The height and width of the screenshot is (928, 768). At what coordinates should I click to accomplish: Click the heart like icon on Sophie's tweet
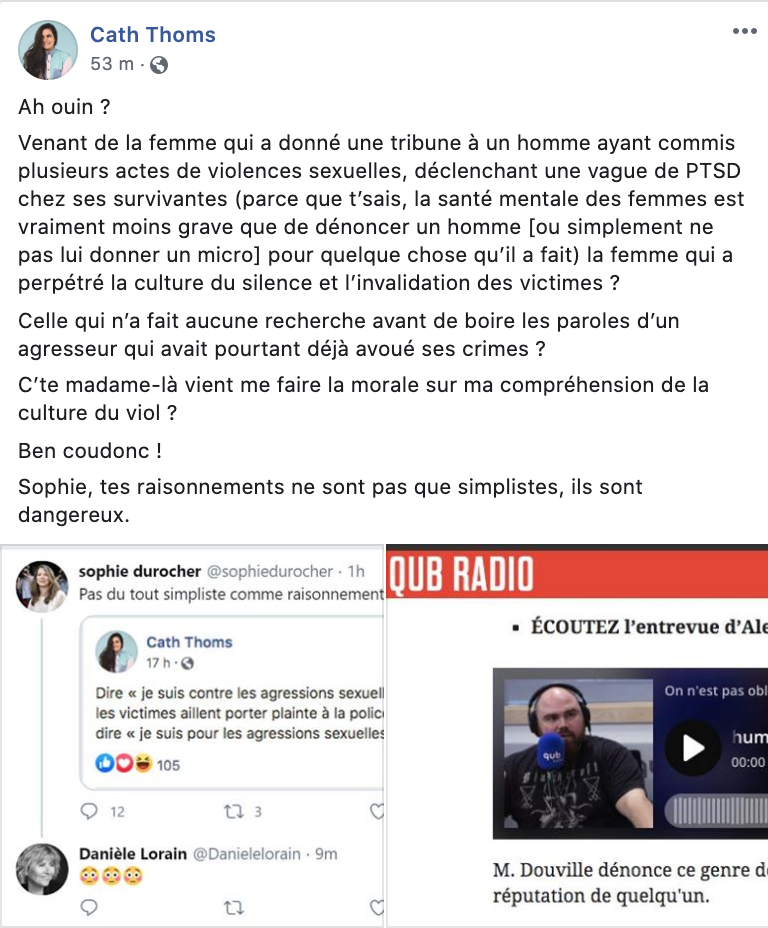[377, 811]
